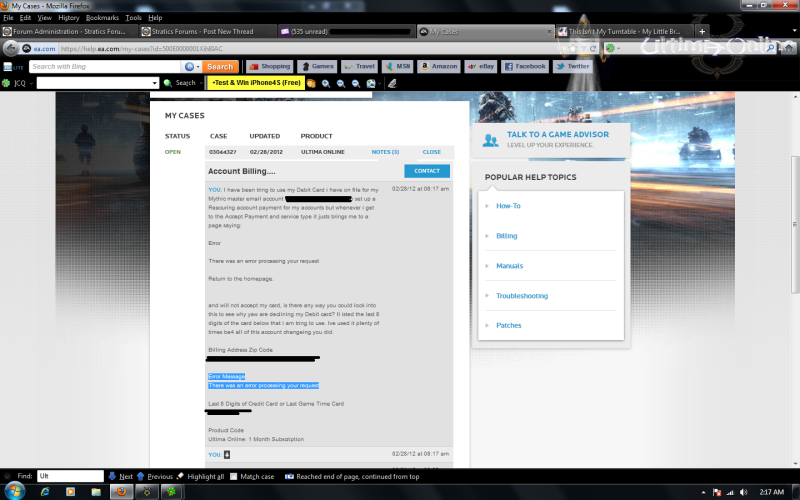Open Windows Media Player from taskbar
This screenshot has width=800, height=500.
[70, 492]
